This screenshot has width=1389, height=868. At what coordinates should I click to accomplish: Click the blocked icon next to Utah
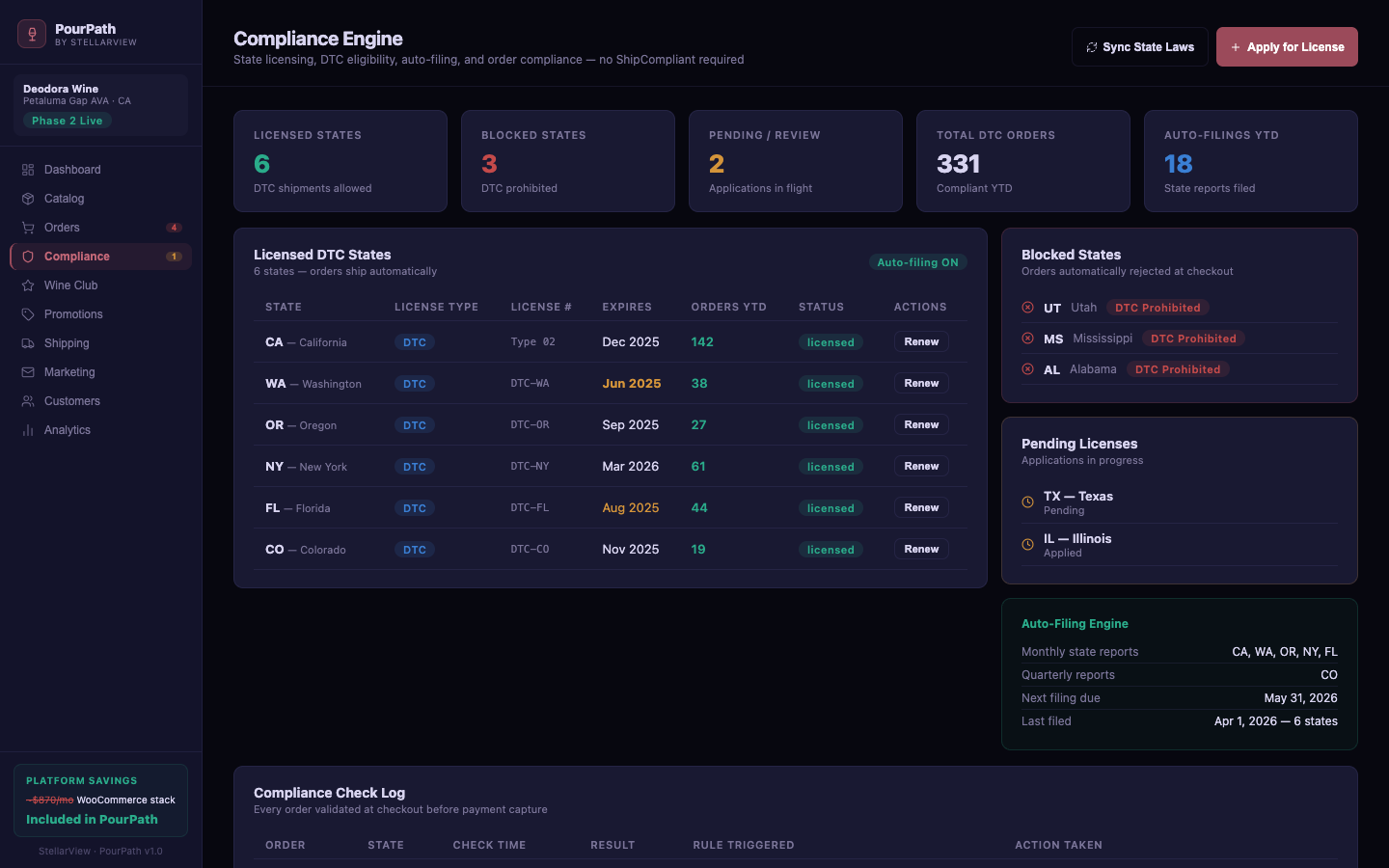[x=1027, y=308]
